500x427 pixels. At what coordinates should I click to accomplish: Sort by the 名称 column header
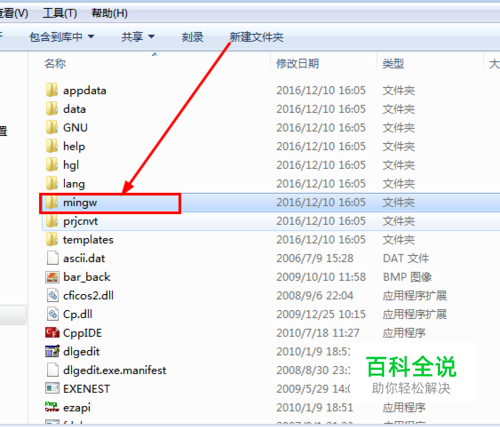click(55, 63)
